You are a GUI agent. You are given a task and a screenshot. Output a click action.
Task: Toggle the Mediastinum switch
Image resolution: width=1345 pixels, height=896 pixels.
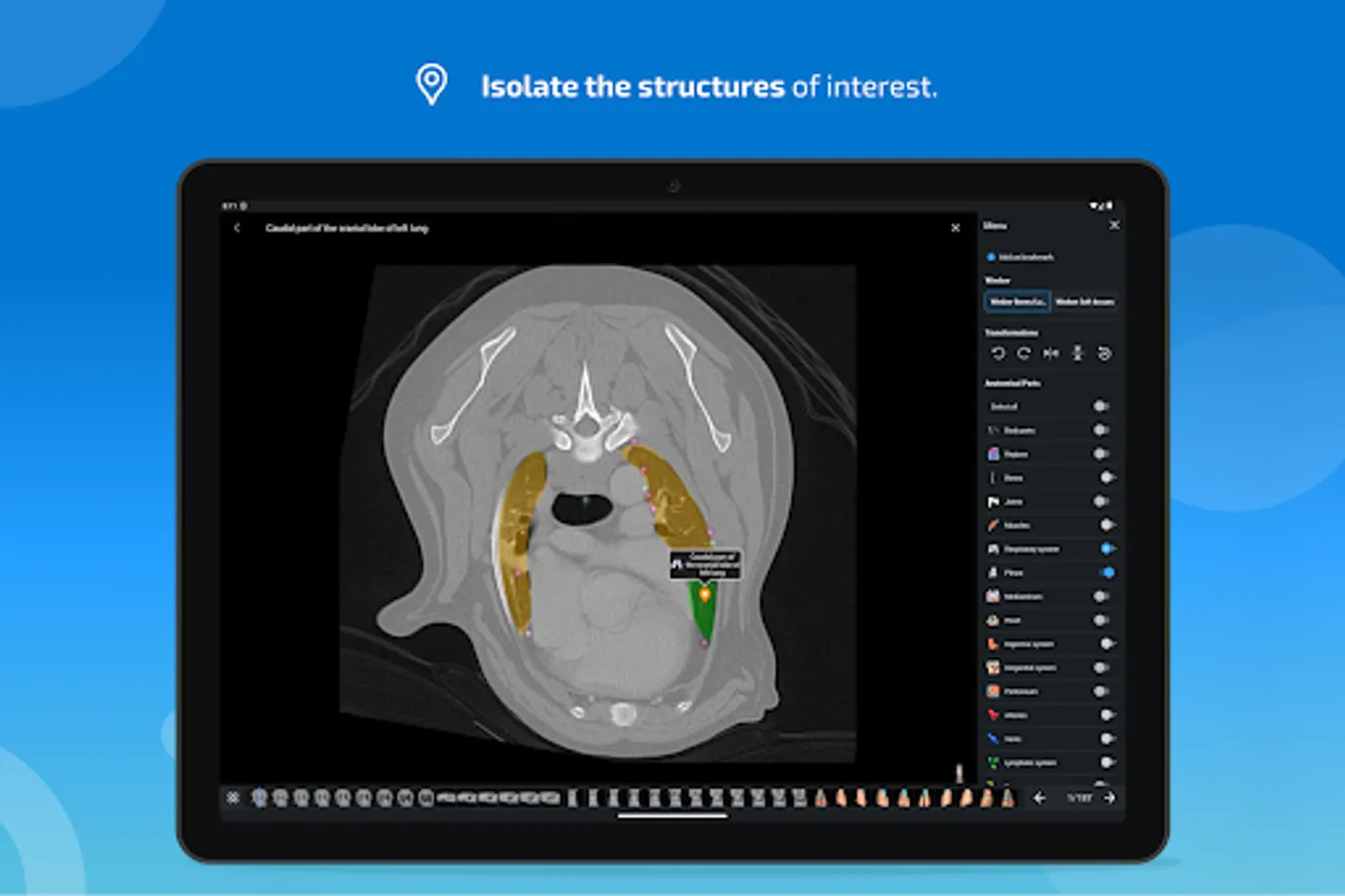click(x=1102, y=596)
